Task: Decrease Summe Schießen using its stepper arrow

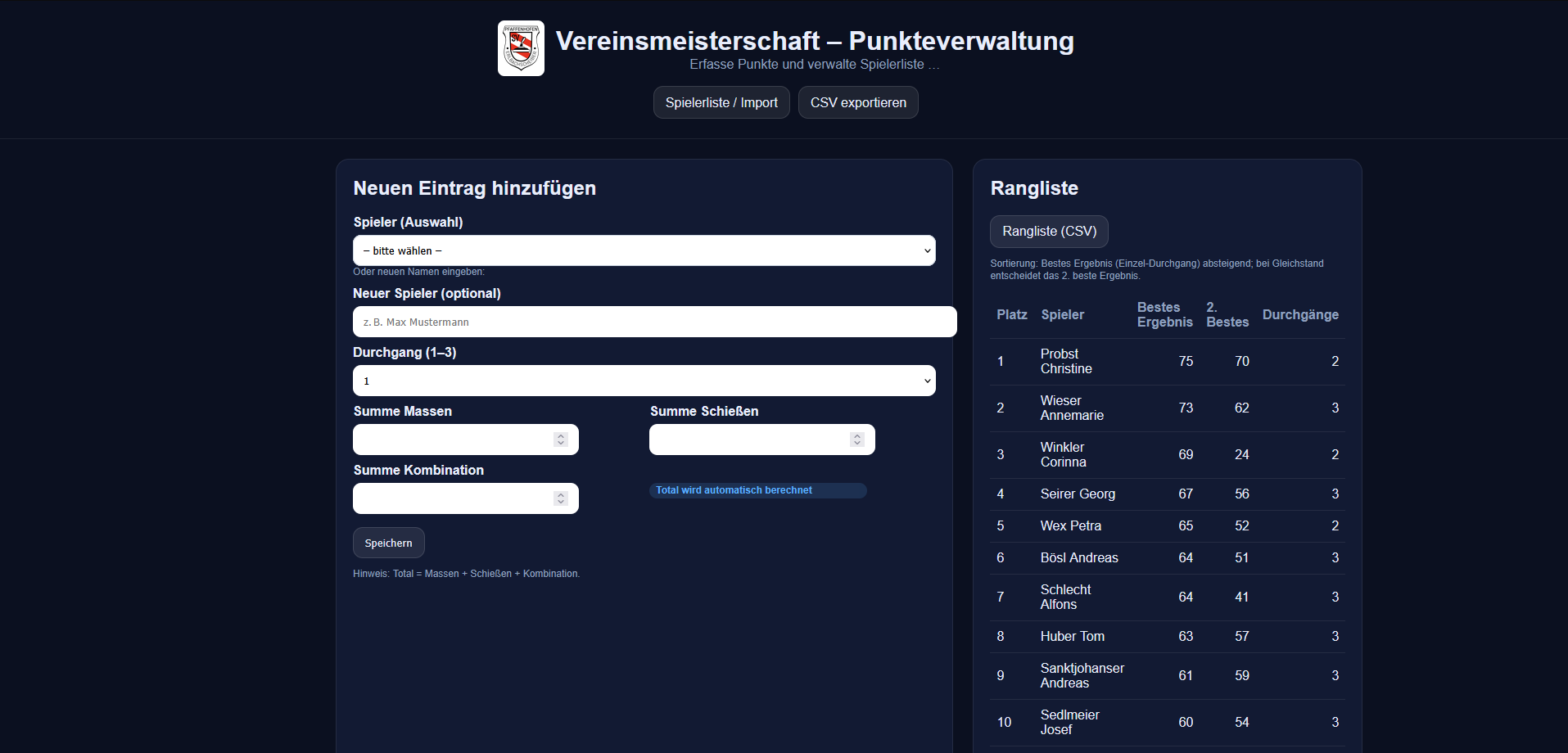Action: point(857,444)
